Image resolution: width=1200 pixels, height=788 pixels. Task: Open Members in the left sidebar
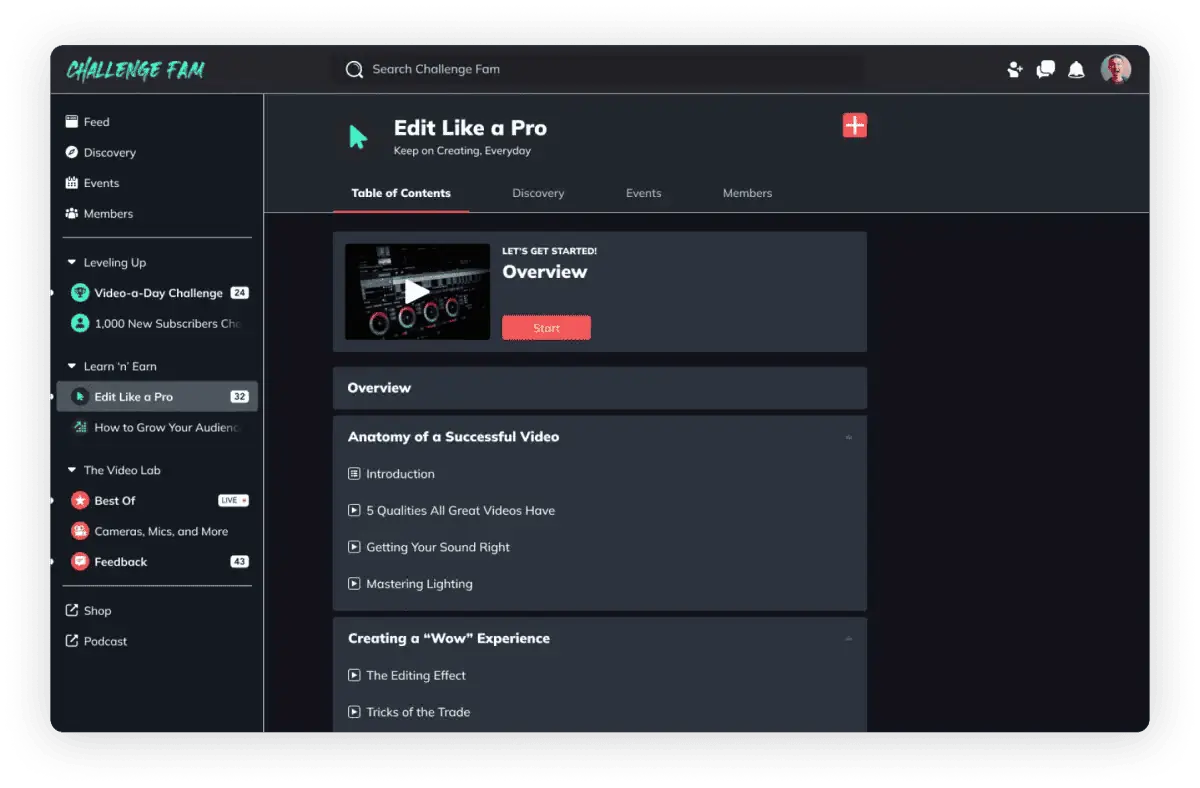(x=108, y=214)
